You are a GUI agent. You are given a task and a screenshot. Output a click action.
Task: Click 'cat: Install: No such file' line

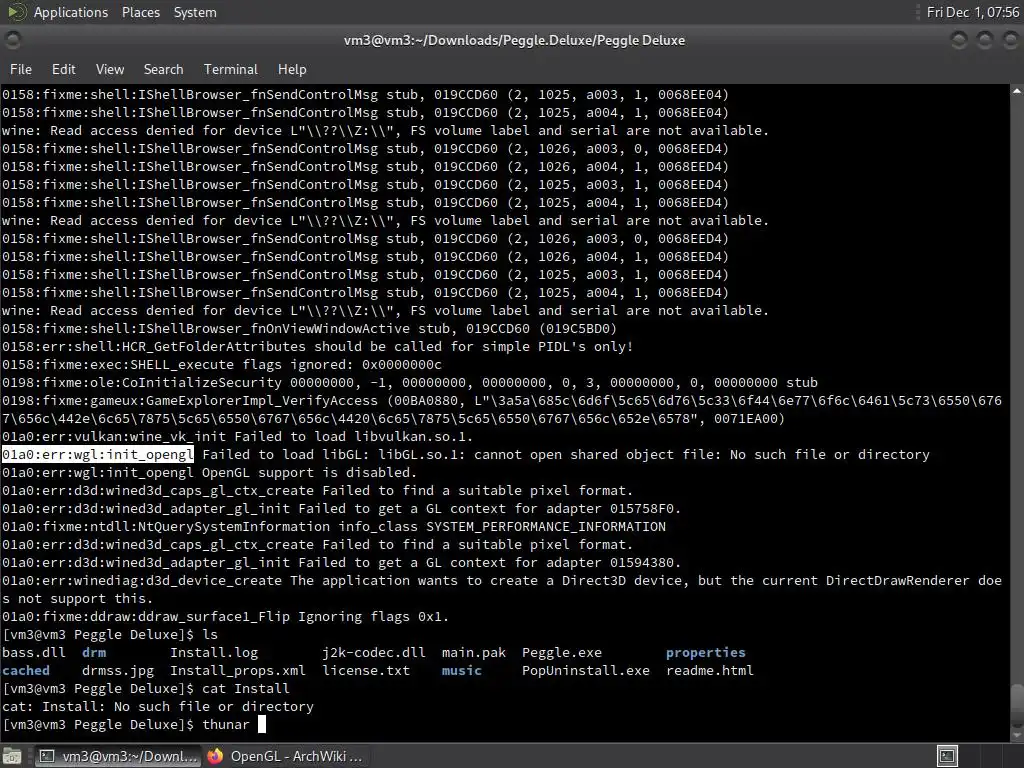(158, 707)
